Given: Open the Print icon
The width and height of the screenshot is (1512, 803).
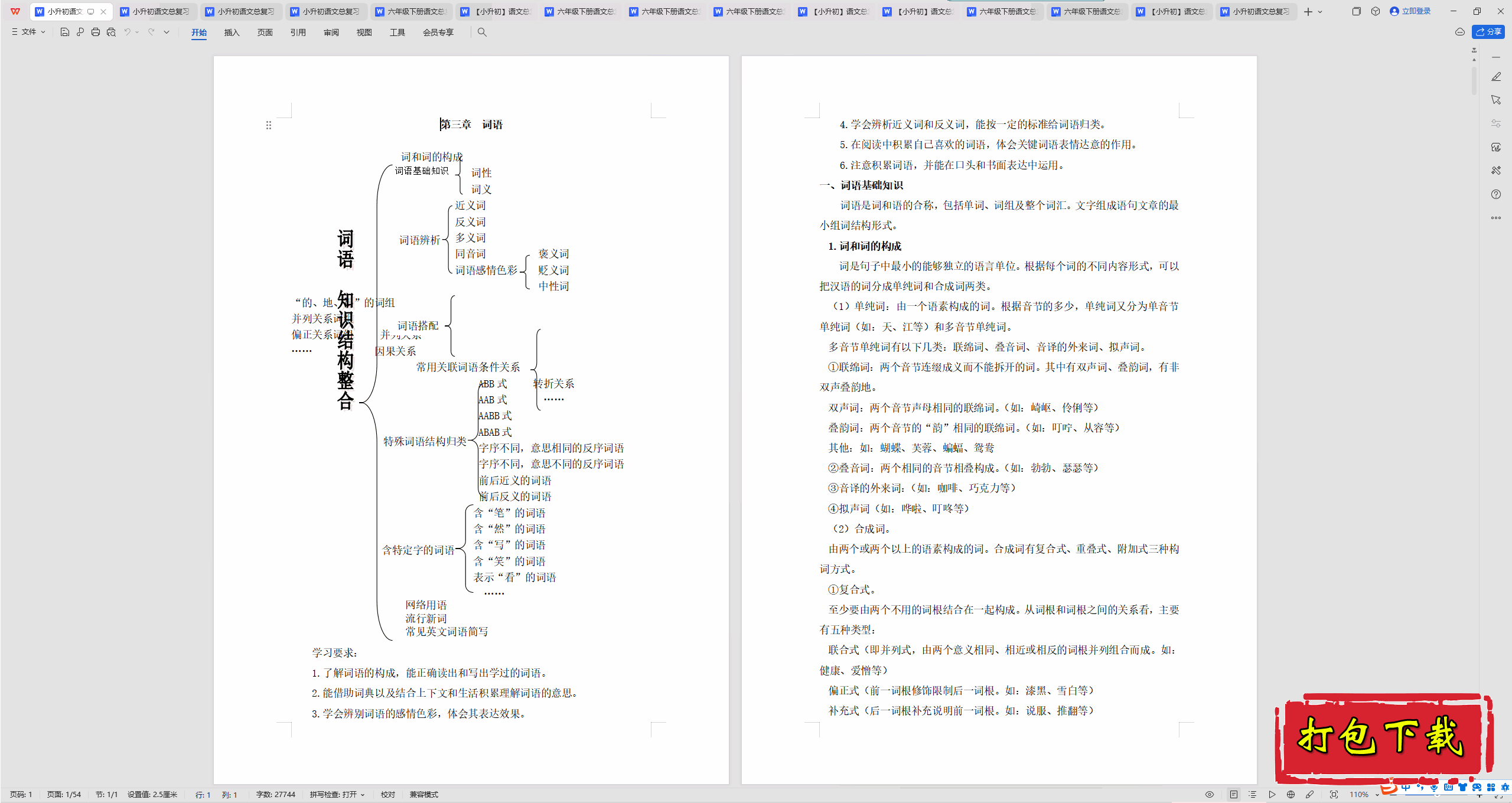Looking at the screenshot, I should tap(96, 32).
